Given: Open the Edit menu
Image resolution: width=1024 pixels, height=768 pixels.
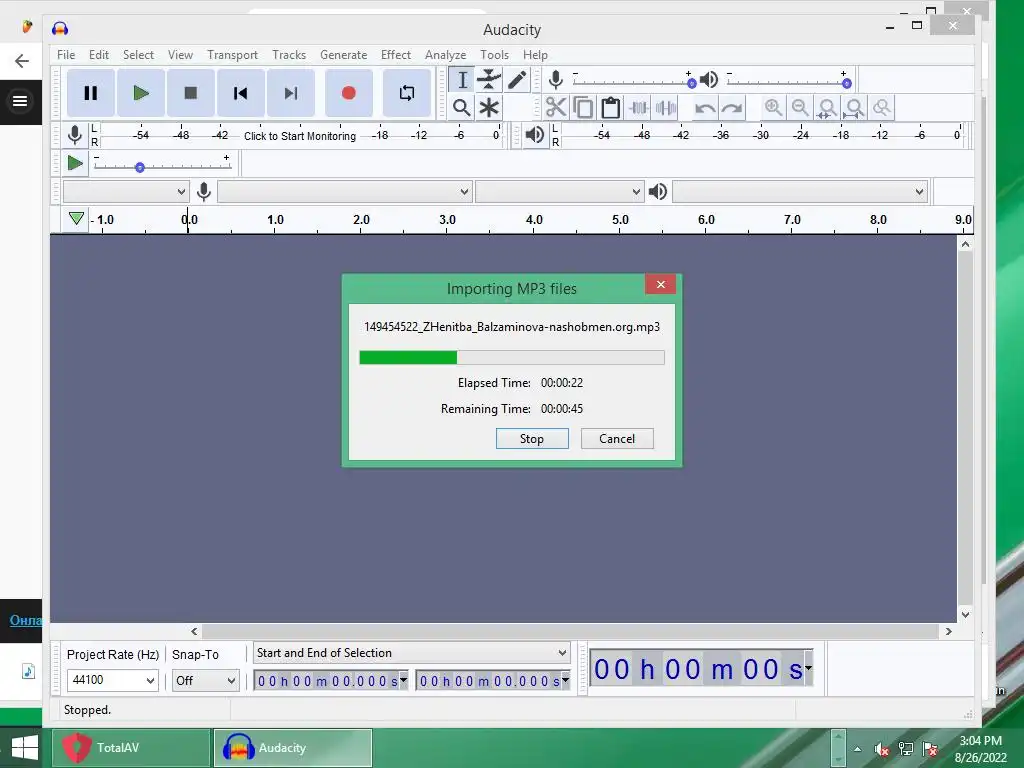Looking at the screenshot, I should coord(99,55).
